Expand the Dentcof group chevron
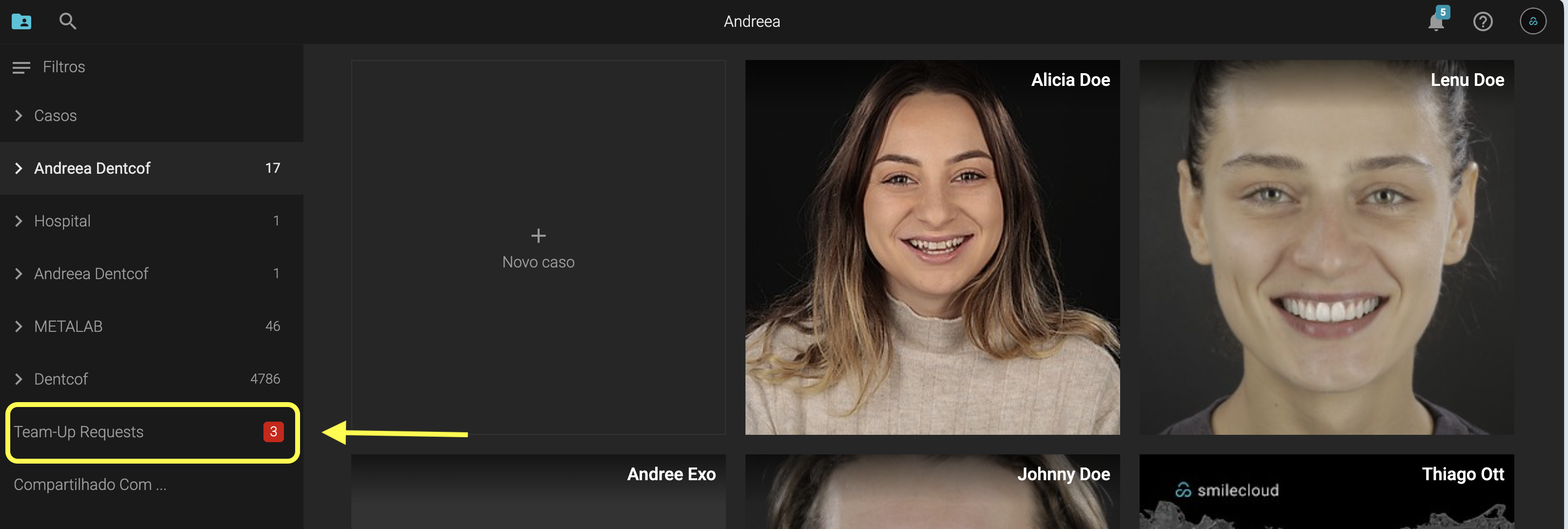The image size is (1568, 529). pos(19,379)
